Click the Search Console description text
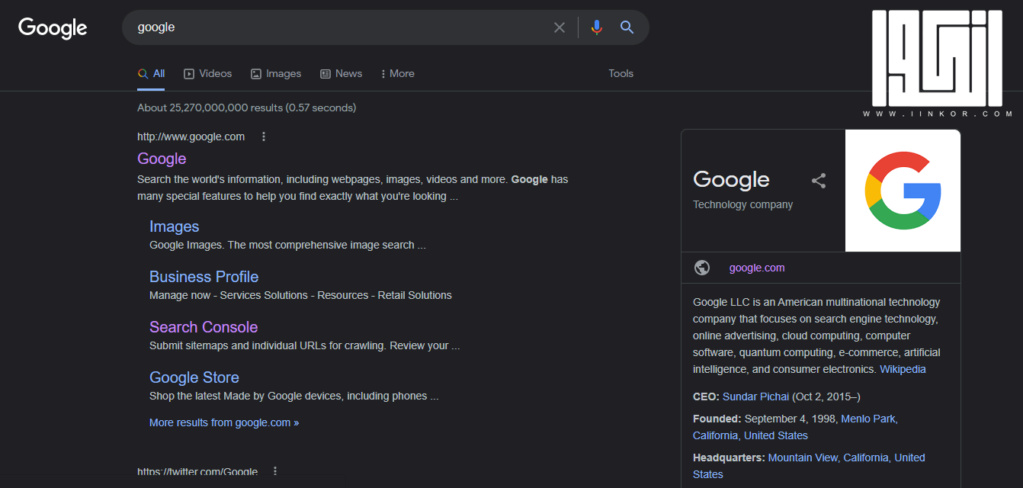Screen dimensions: 1023x488 (x=305, y=346)
